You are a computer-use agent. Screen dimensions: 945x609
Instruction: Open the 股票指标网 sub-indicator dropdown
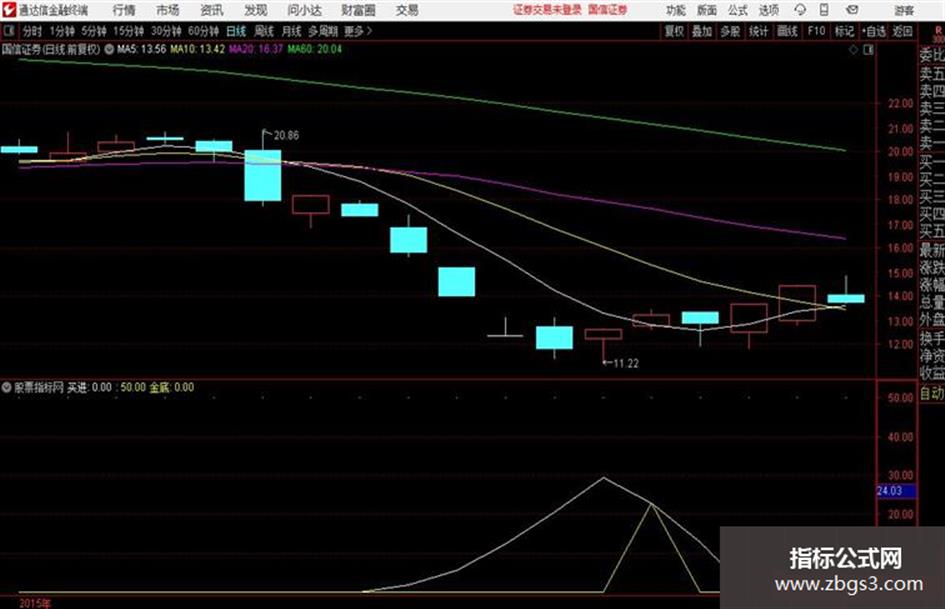click(x=7, y=388)
